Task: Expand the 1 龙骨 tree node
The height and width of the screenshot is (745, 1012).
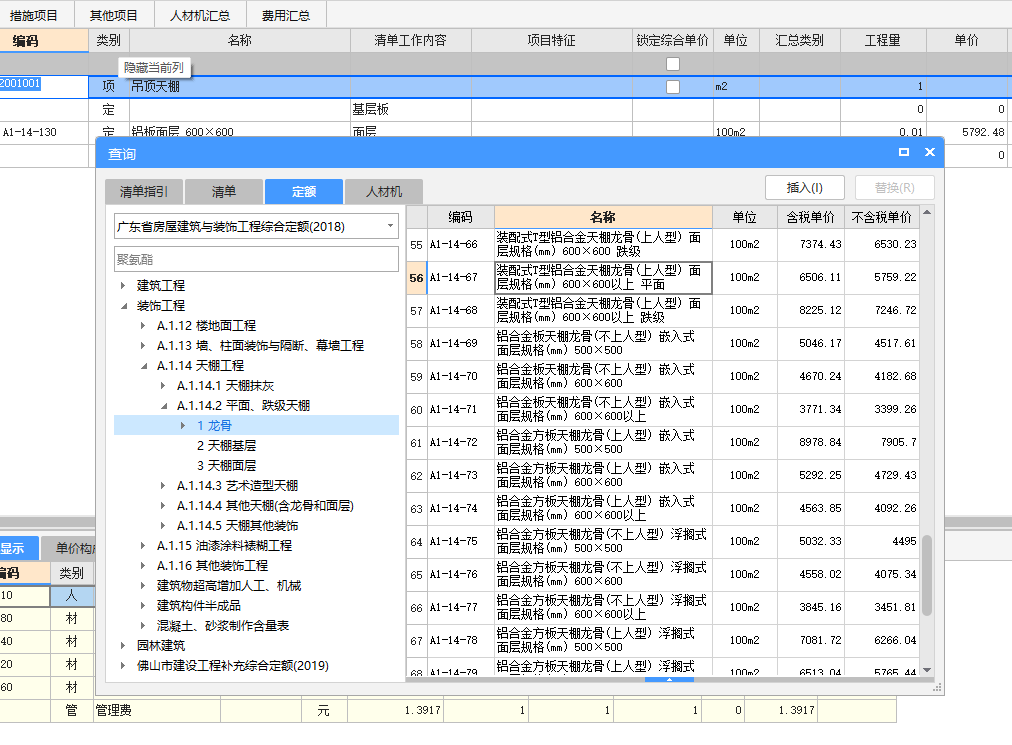Action: tap(183, 425)
